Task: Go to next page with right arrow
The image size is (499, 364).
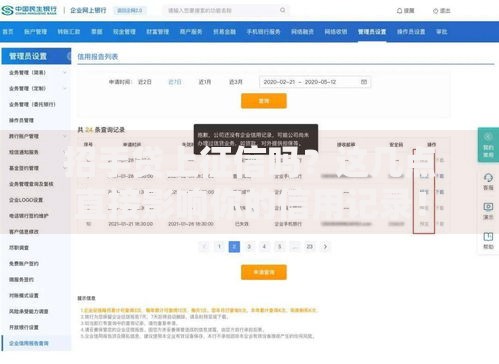Action: coord(325,247)
